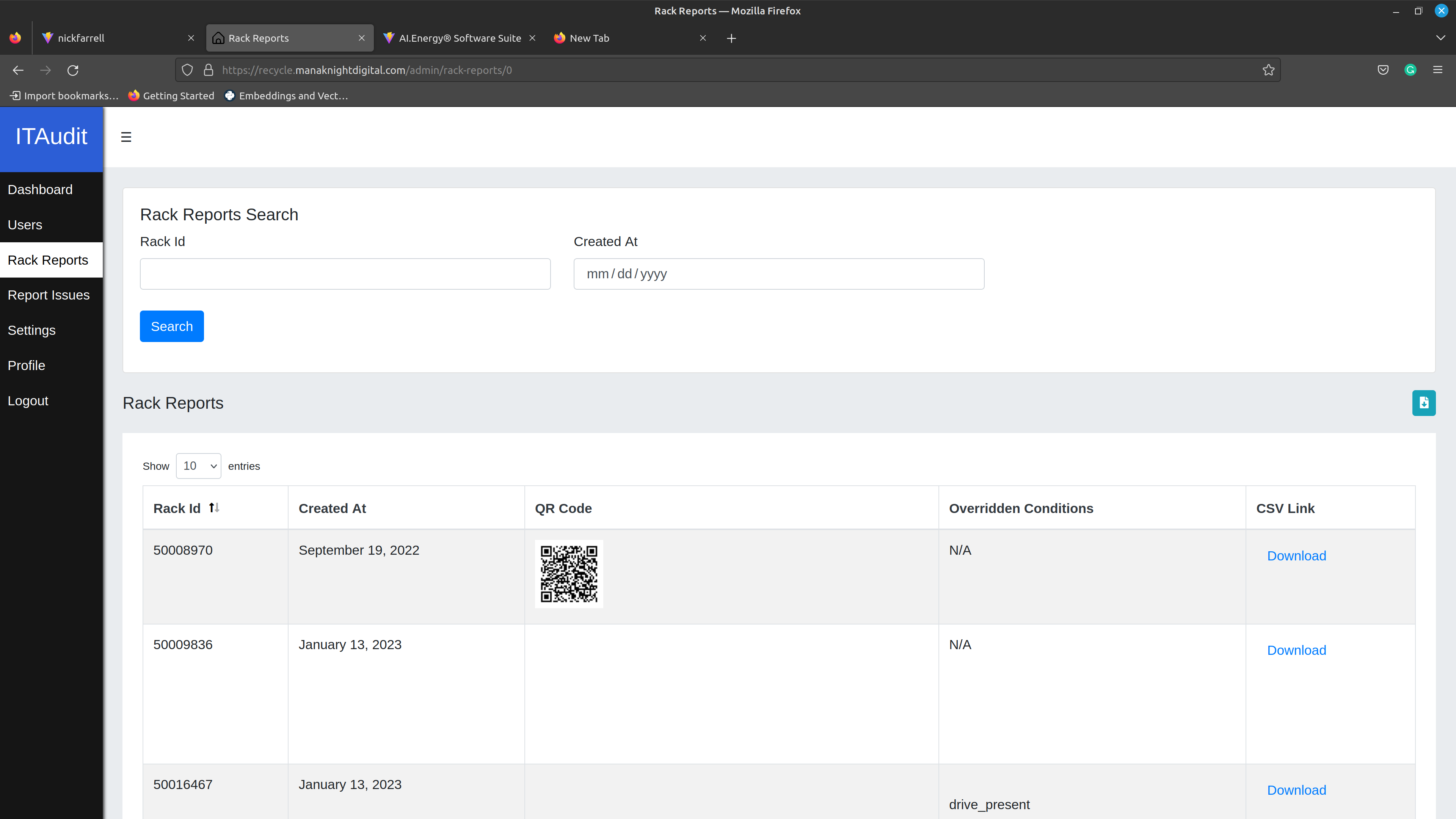This screenshot has height=819, width=1456.
Task: Click the site padlock security icon
Action: coord(209,70)
